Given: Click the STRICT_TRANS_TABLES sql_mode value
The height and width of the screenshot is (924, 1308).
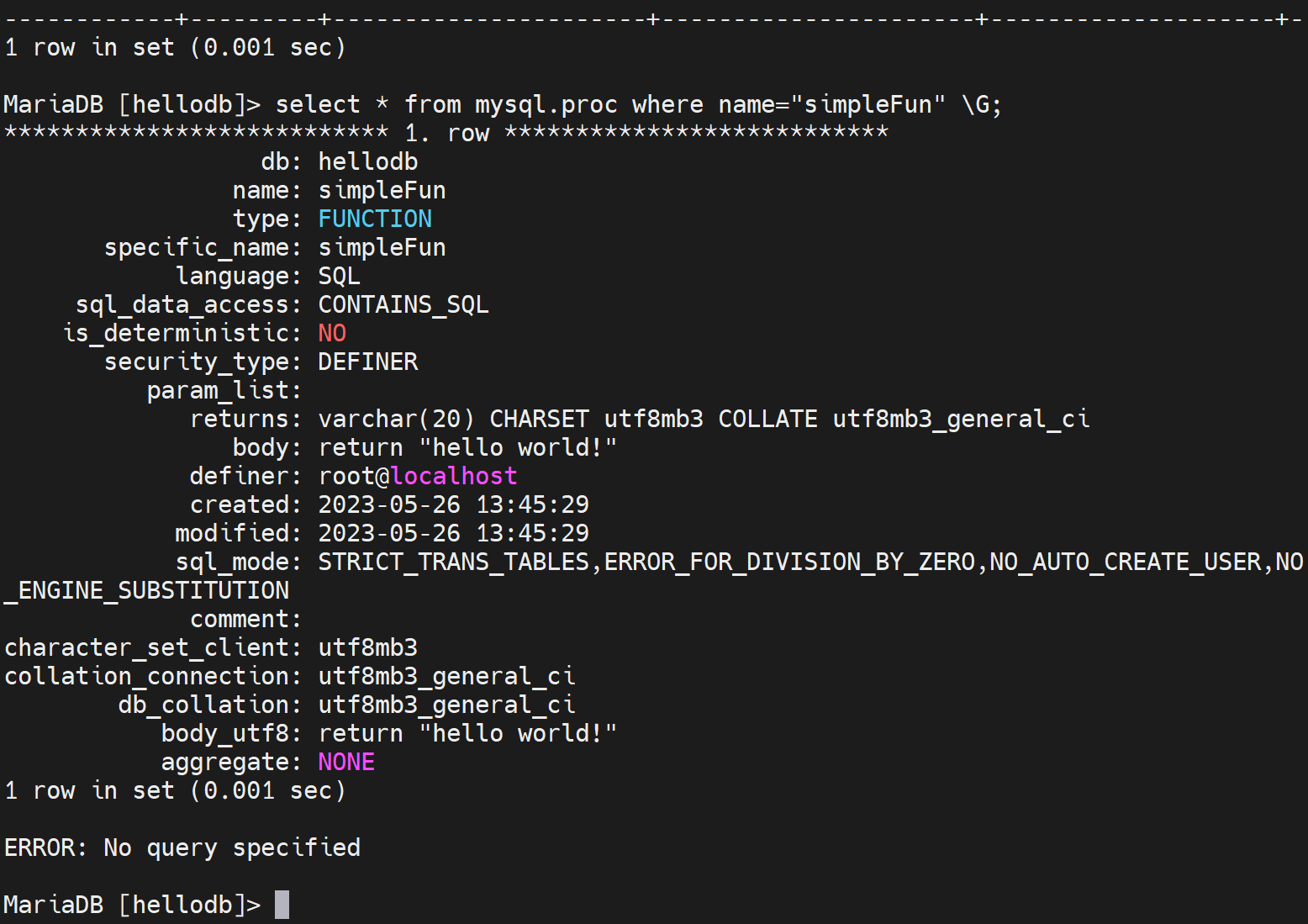Looking at the screenshot, I should 454,562.
